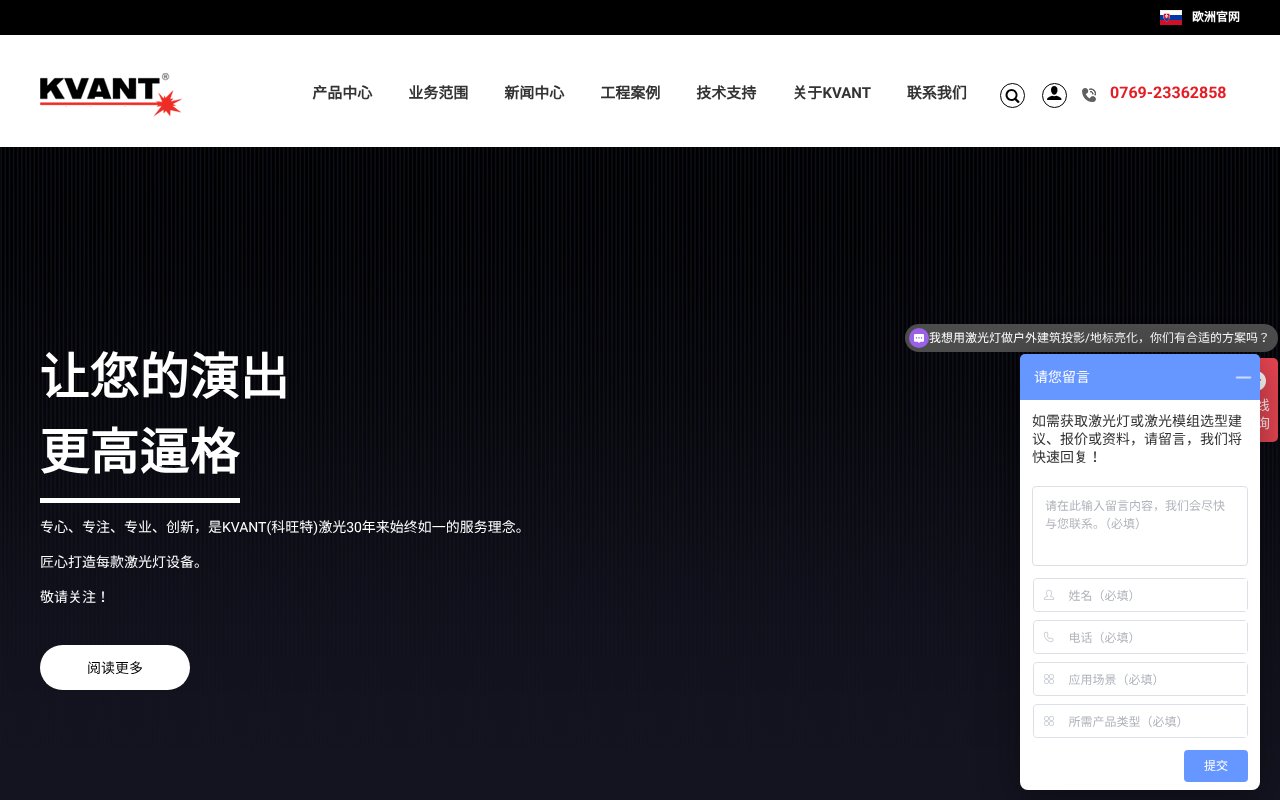Click the 所需产品类型 input field
Screen dimensions: 1280x800
pos(1140,721)
